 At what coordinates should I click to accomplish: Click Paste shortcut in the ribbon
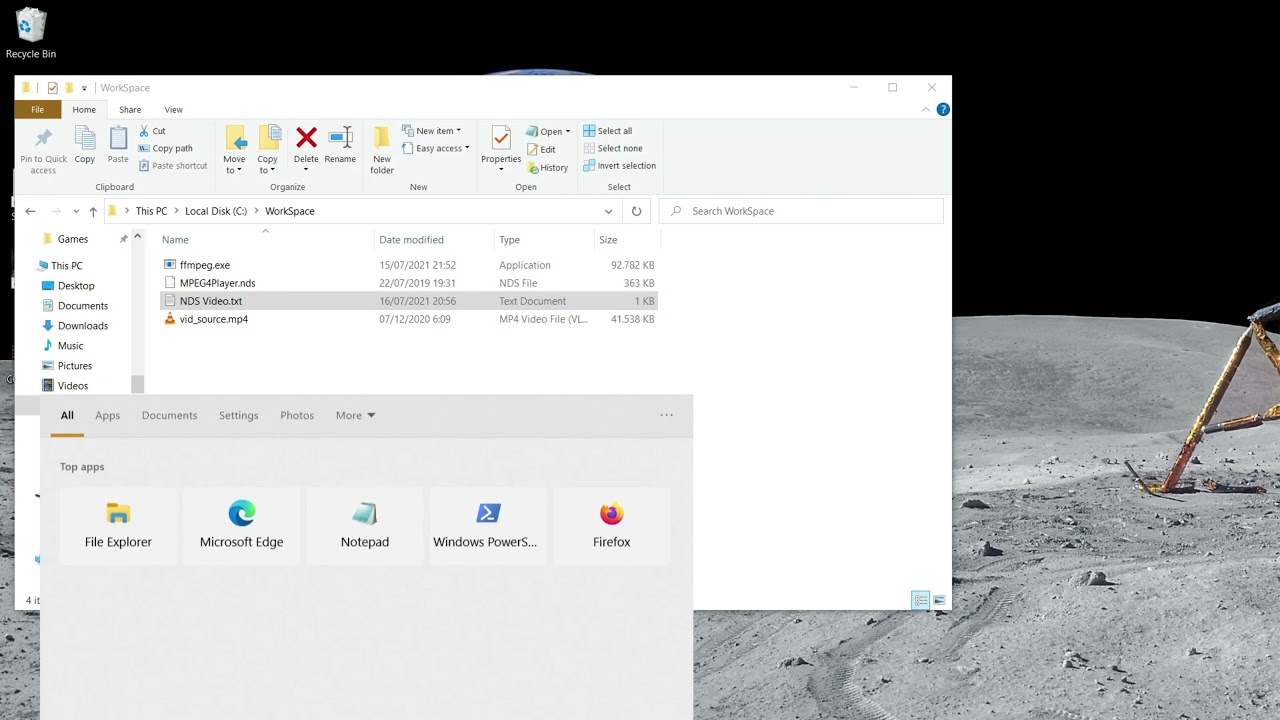[x=173, y=166]
